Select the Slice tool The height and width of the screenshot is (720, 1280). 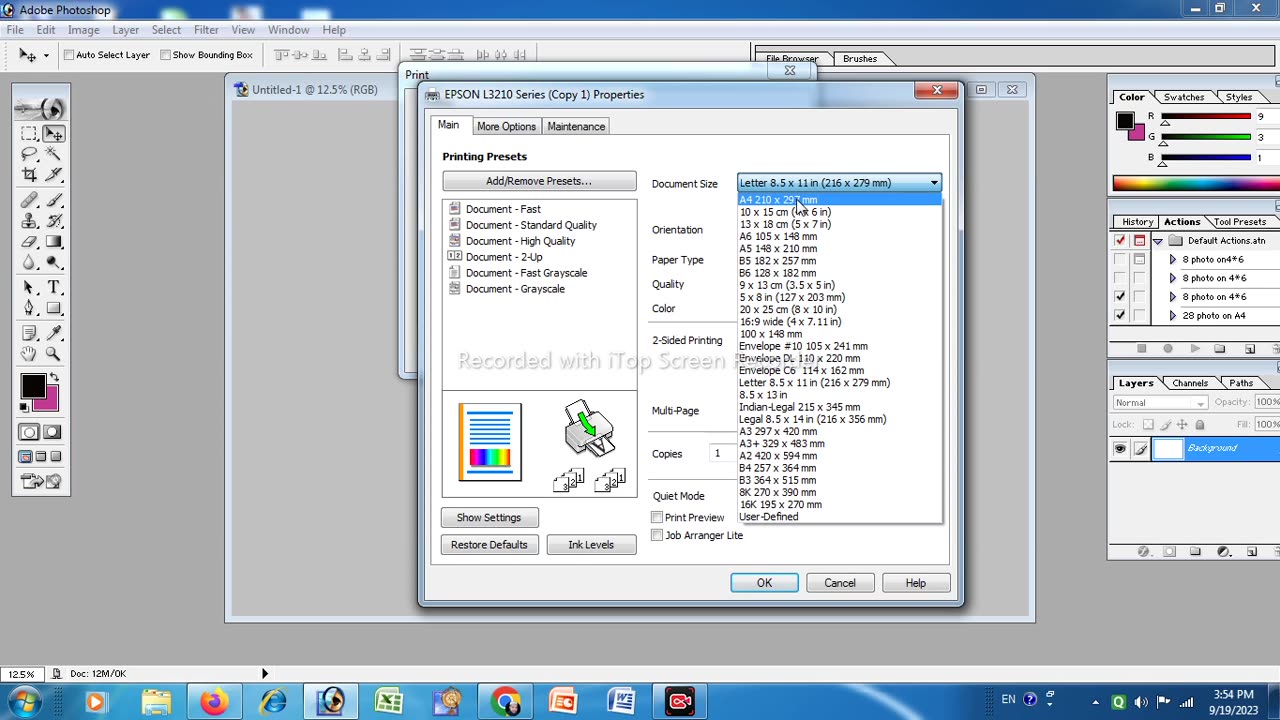[x=53, y=175]
